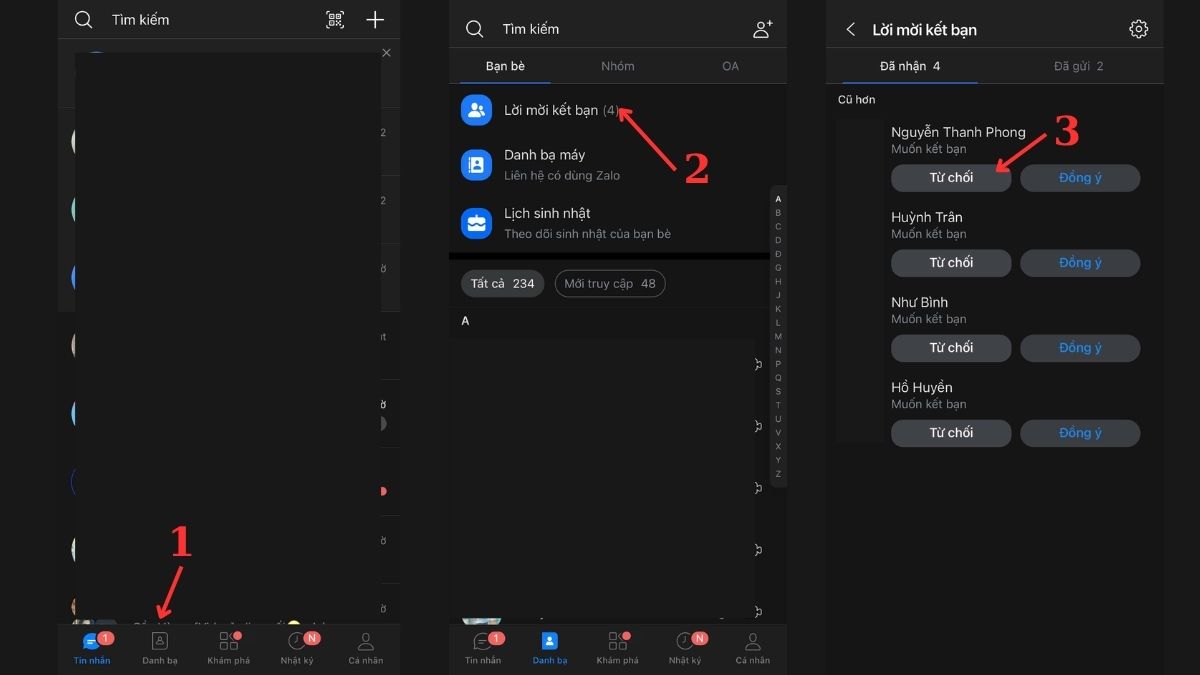Select Tất cả 234 filter
The image size is (1200, 675).
pyautogui.click(x=503, y=283)
